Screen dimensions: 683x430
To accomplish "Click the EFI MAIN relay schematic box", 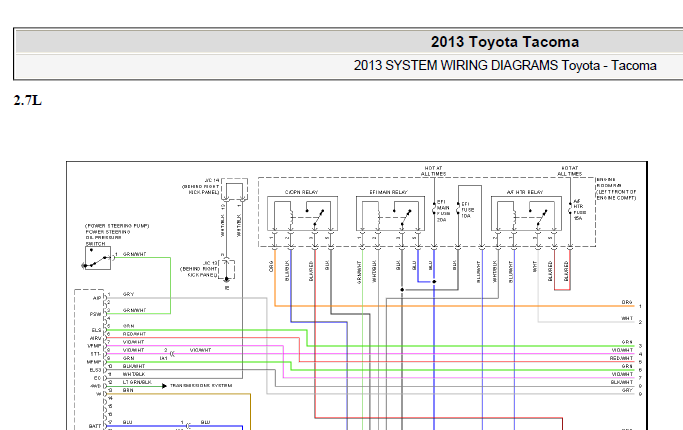I will pos(390,213).
